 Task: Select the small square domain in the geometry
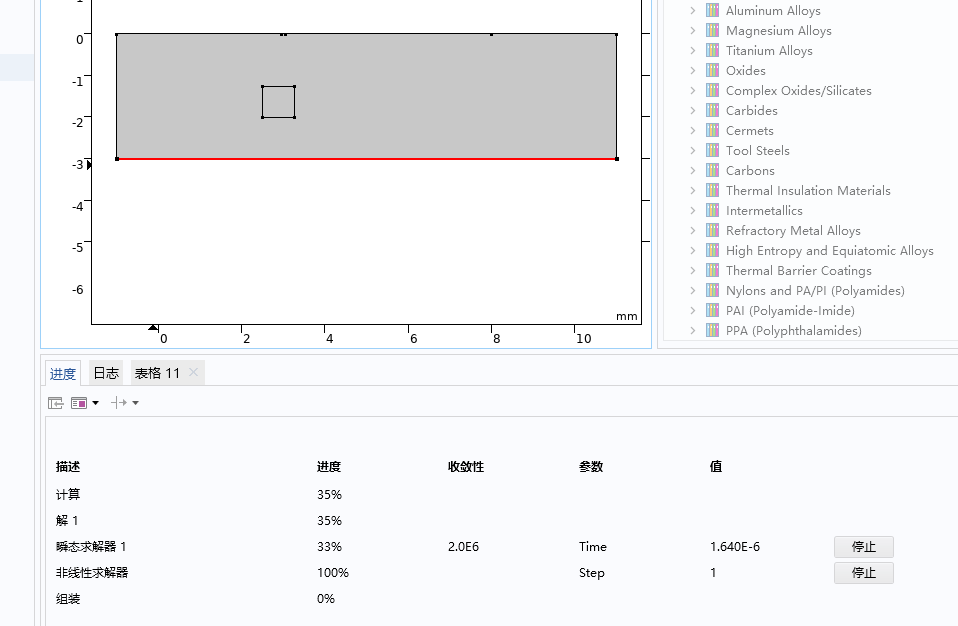click(278, 102)
